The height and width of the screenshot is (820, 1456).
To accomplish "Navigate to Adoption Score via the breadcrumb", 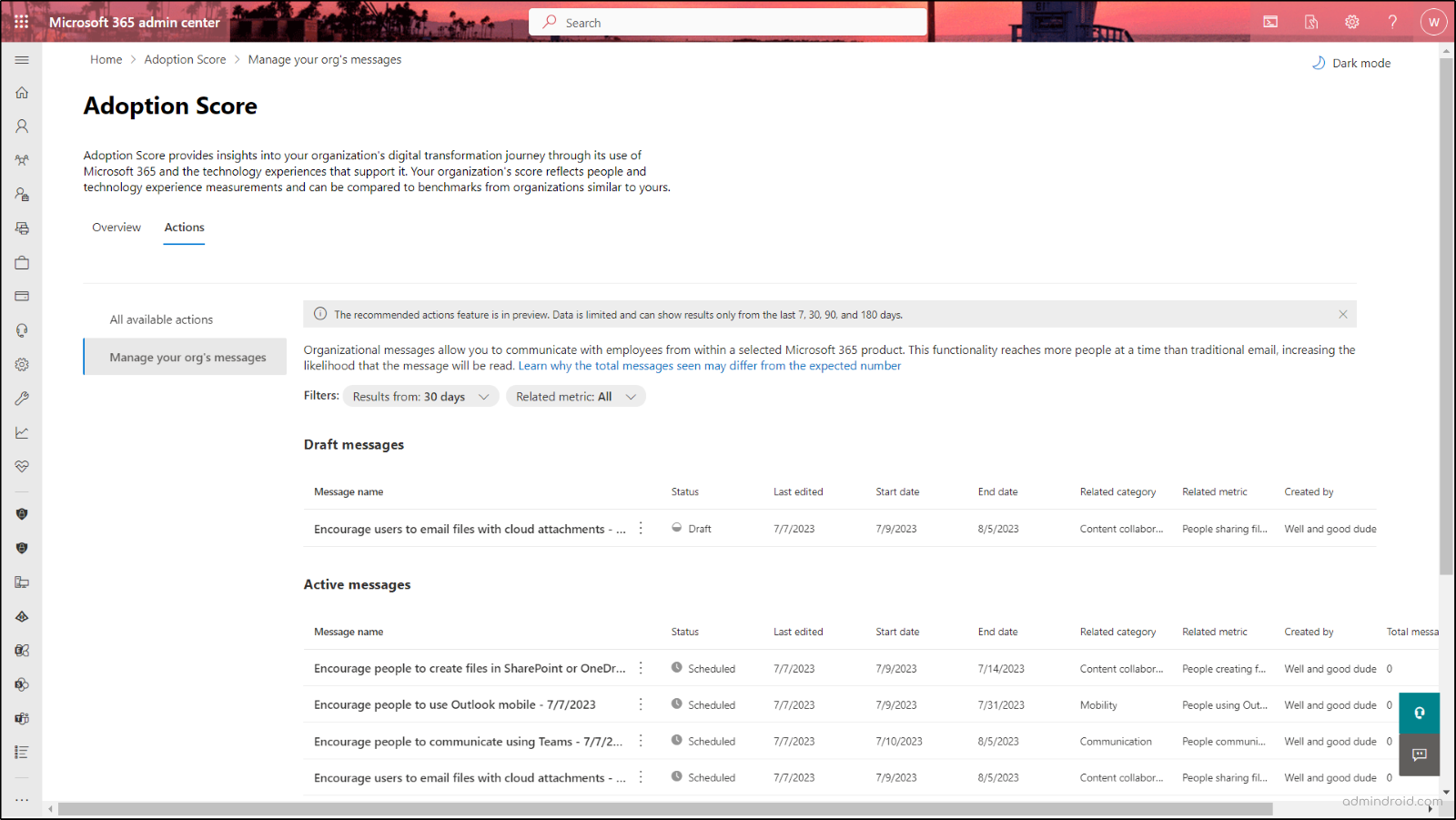I will pyautogui.click(x=185, y=59).
